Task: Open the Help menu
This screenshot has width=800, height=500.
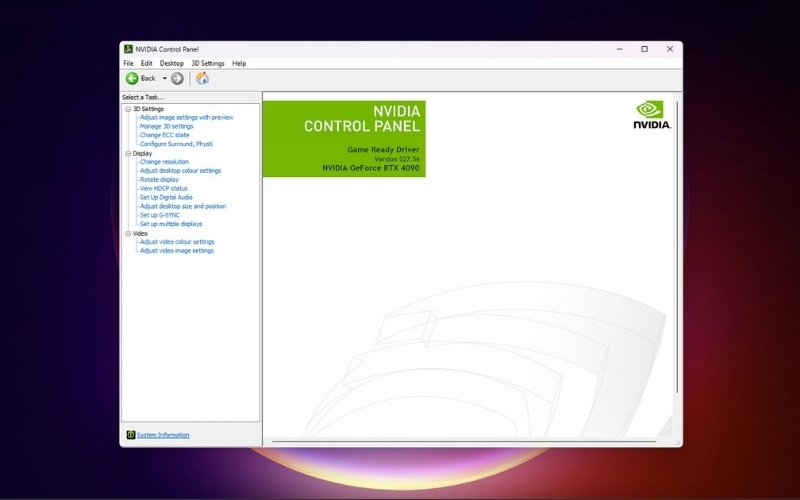Action: [x=239, y=63]
